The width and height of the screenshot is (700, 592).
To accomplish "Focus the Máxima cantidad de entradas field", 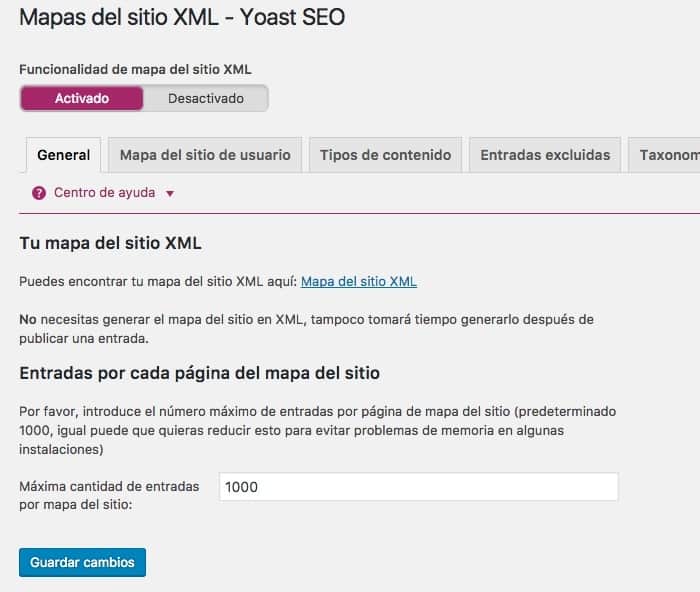I will pyautogui.click(x=418, y=487).
